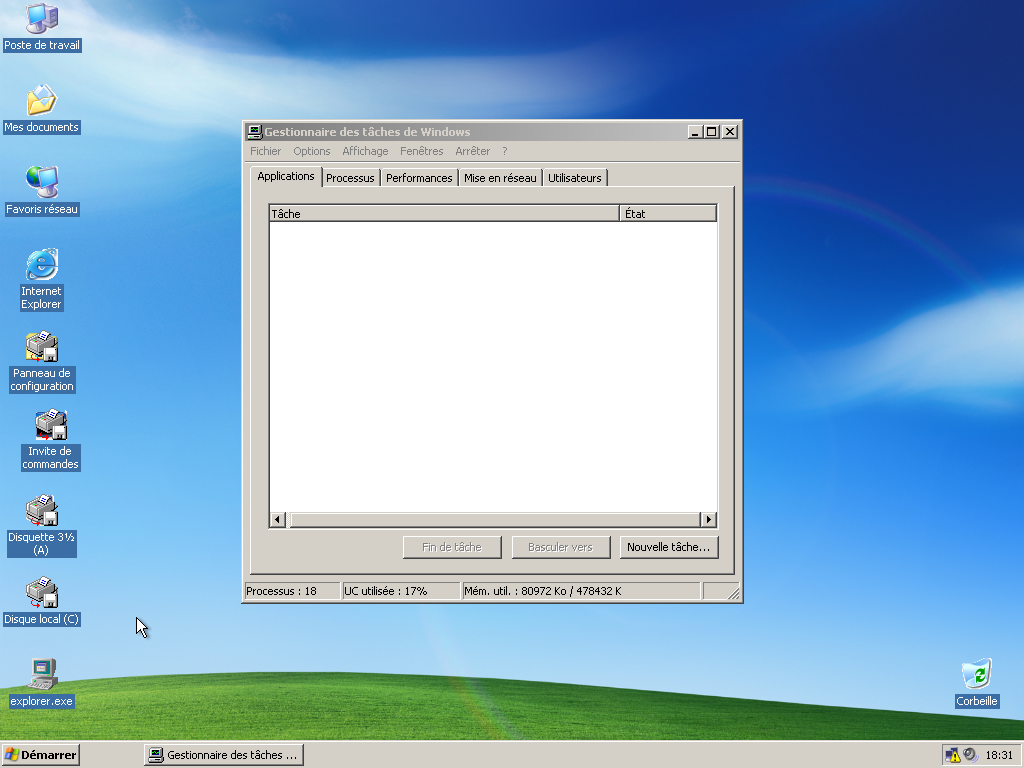This screenshot has width=1024, height=768.
Task: Switch to the Processus tab
Action: coord(350,178)
